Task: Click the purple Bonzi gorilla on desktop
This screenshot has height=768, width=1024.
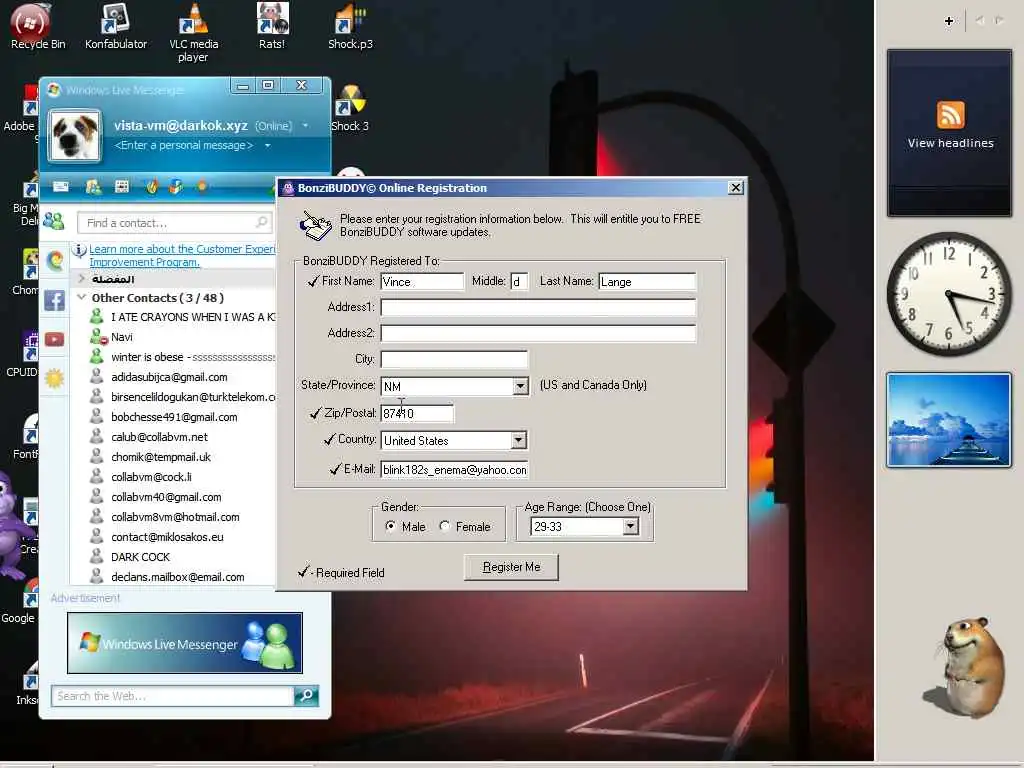Action: [x=12, y=528]
